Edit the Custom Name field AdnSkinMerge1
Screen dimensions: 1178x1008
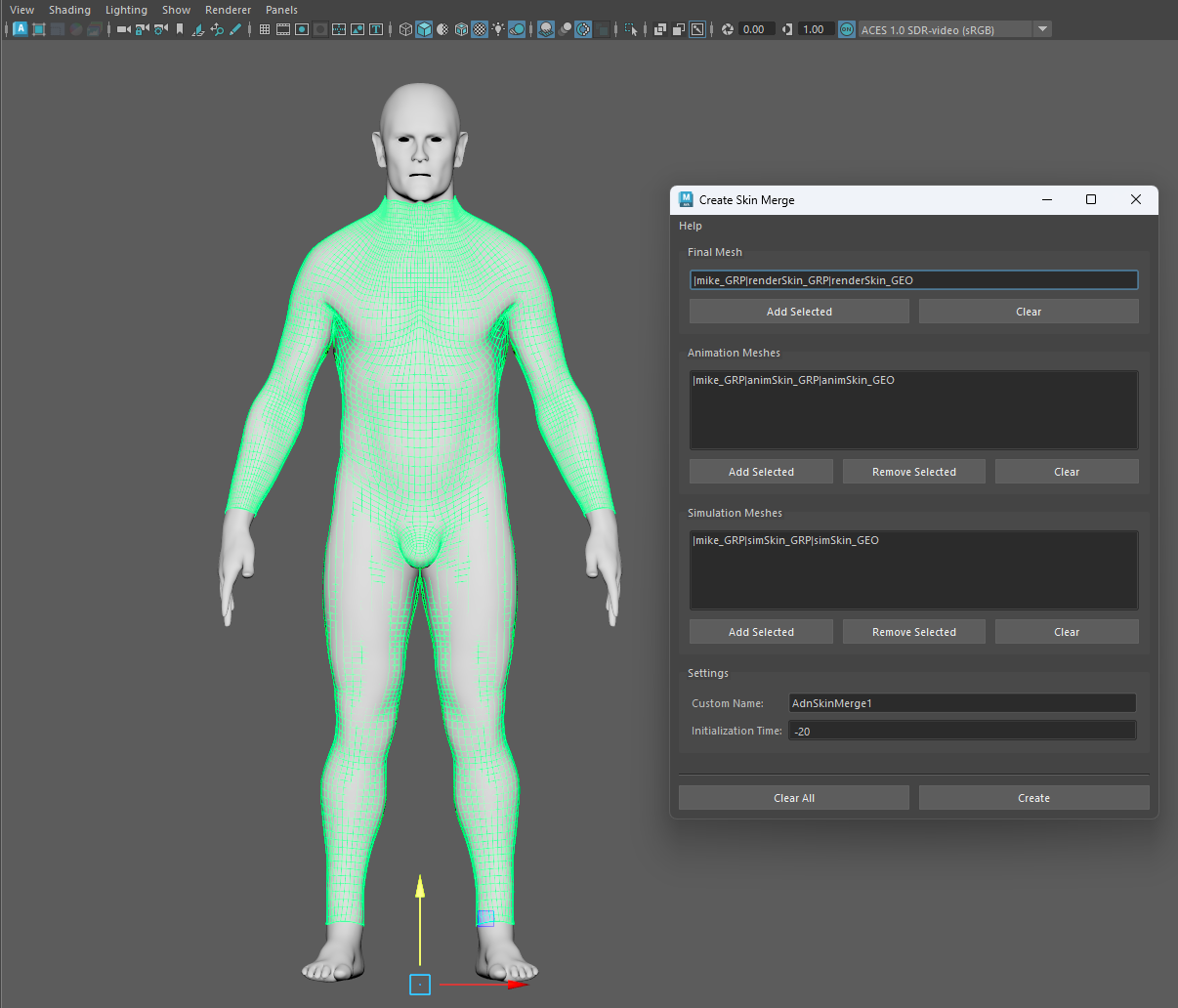pyautogui.click(x=961, y=702)
